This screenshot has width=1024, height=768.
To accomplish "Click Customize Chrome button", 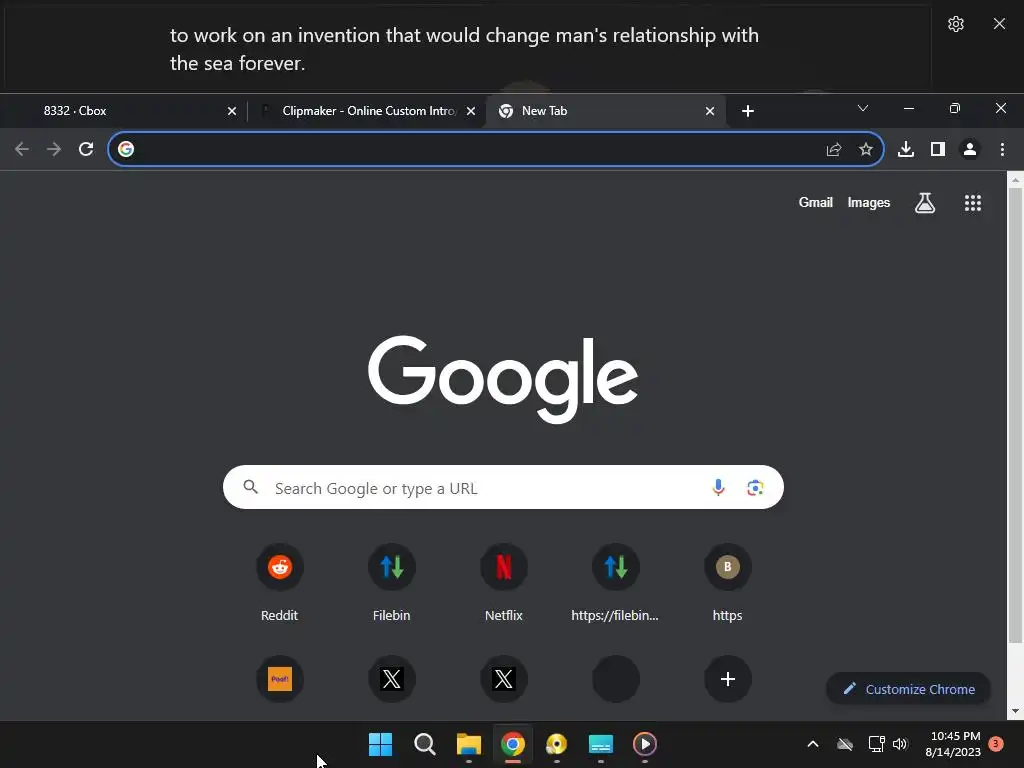I will (x=908, y=689).
